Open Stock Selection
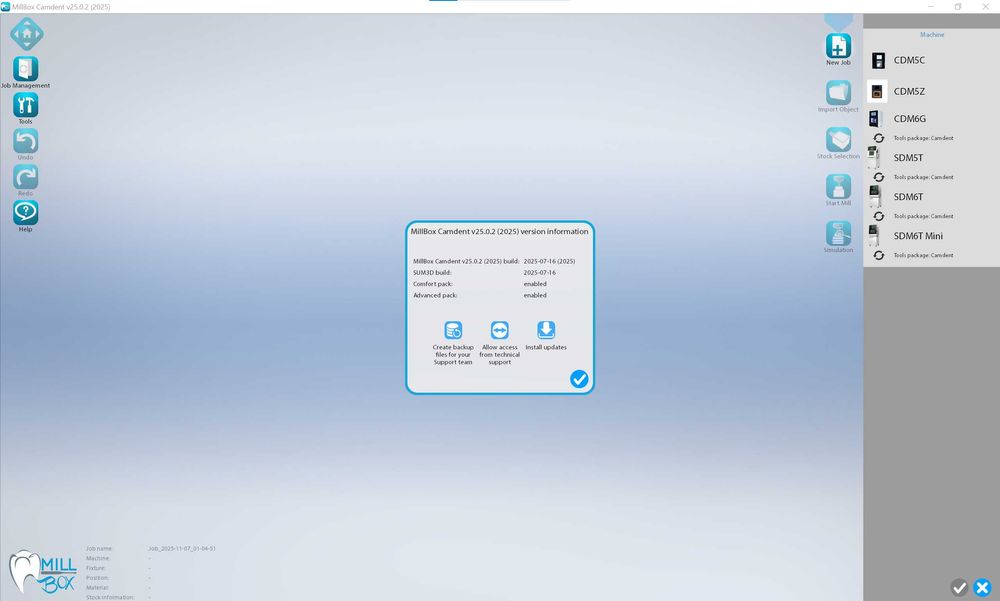1000x601 pixels. [838, 140]
